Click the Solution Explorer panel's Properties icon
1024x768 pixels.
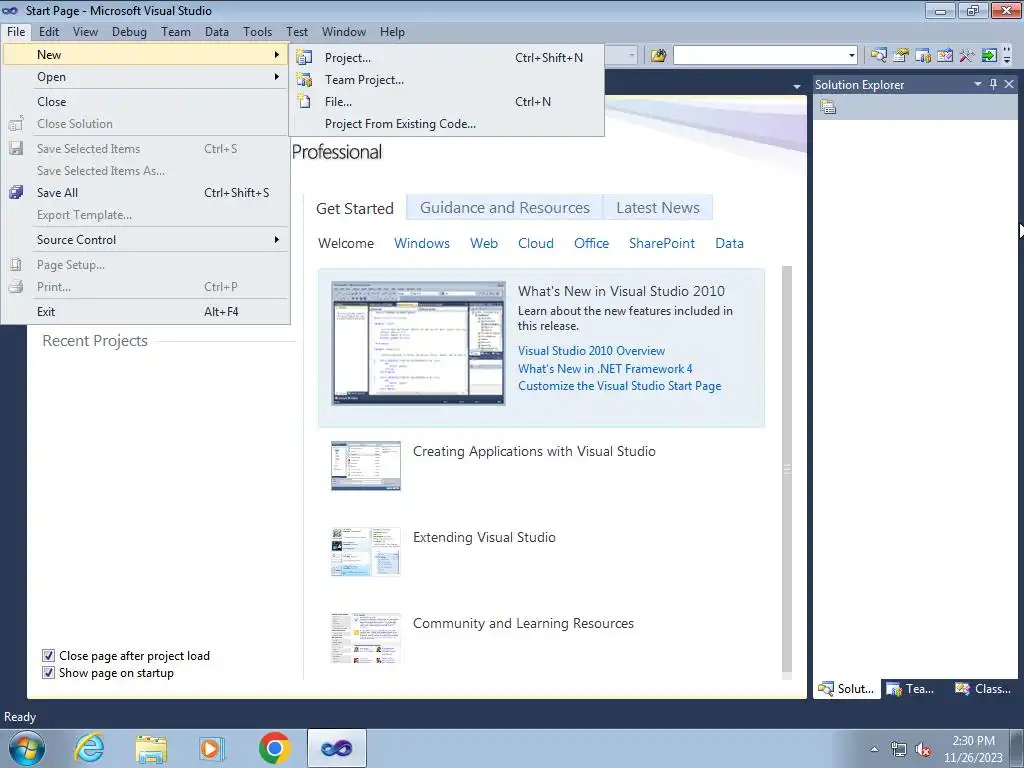click(x=828, y=107)
